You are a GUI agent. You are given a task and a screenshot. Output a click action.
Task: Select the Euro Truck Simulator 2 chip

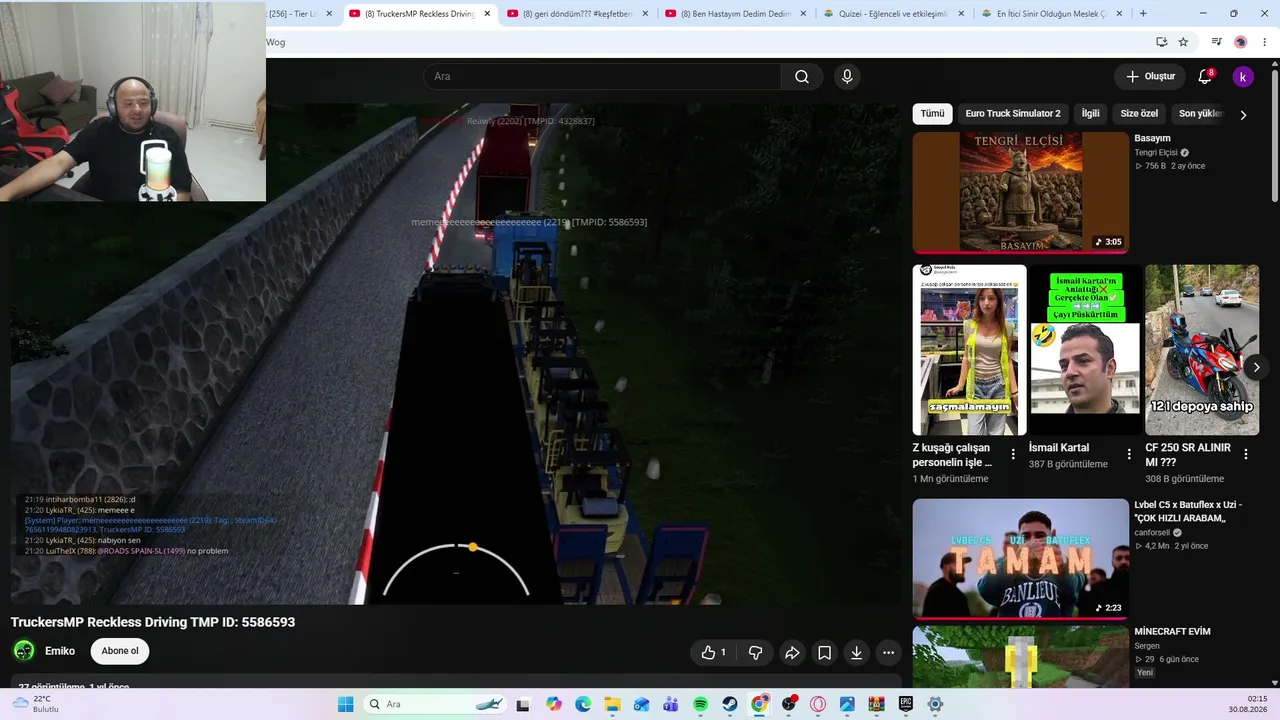point(1013,114)
